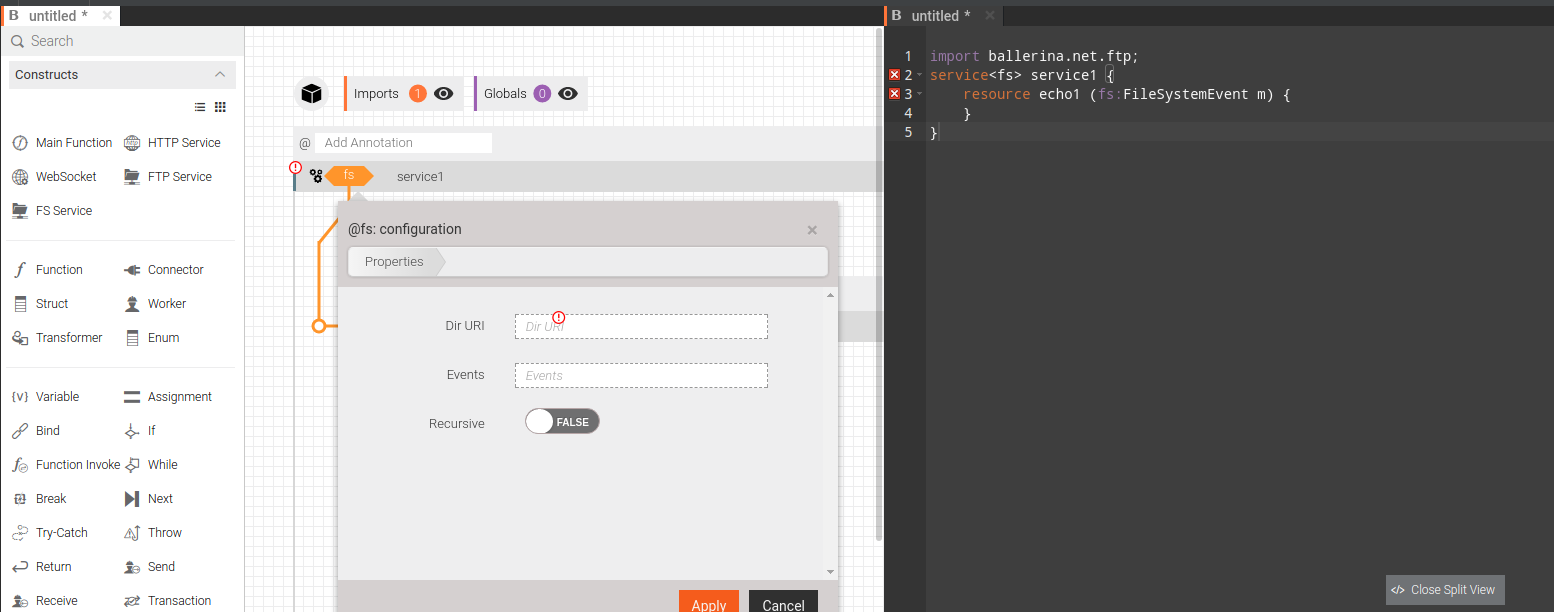Pick the Transaction statement icon

(x=132, y=601)
